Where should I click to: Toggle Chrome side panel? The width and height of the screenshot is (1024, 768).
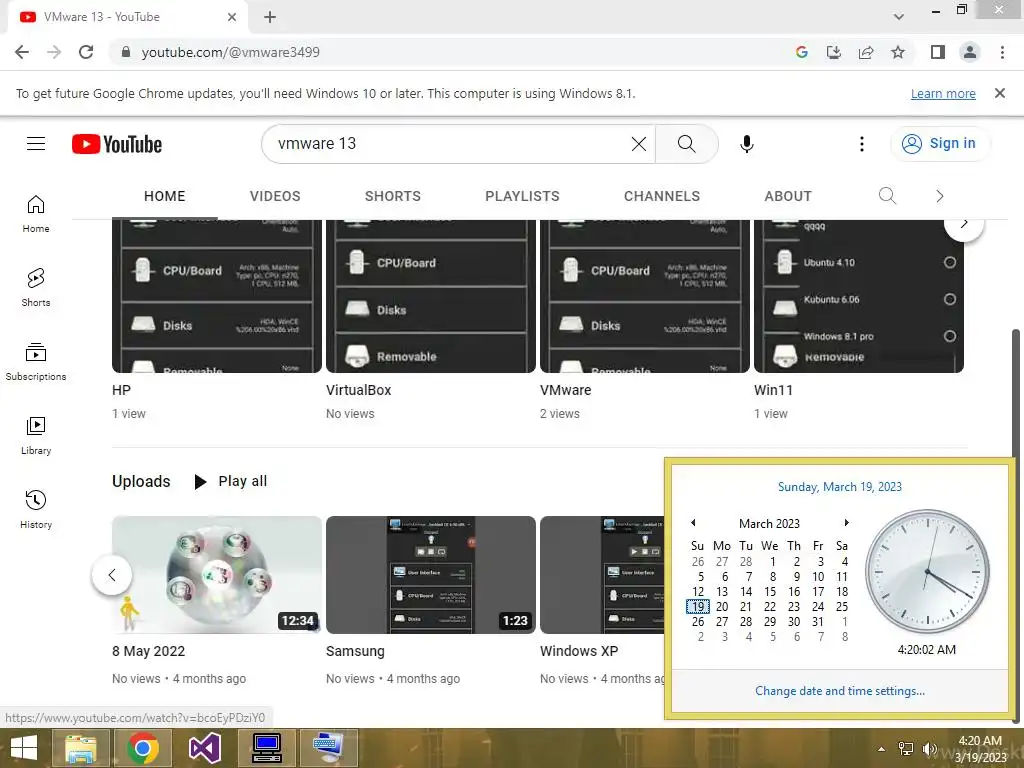938,52
